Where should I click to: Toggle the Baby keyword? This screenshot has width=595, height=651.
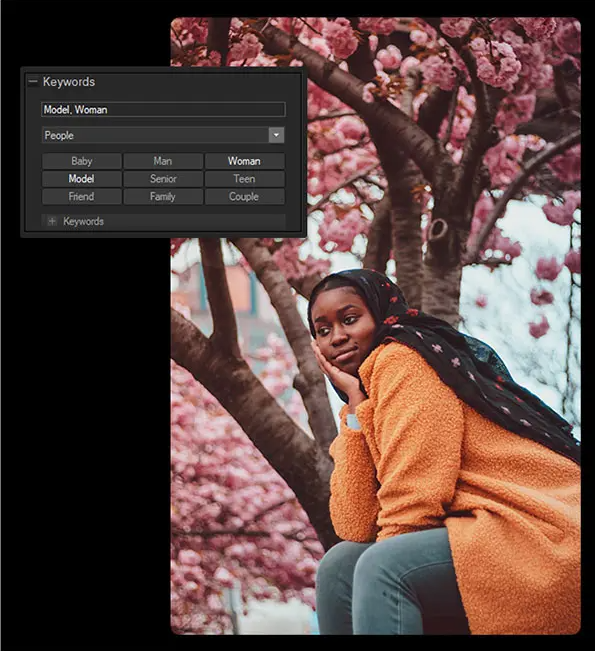(x=82, y=161)
